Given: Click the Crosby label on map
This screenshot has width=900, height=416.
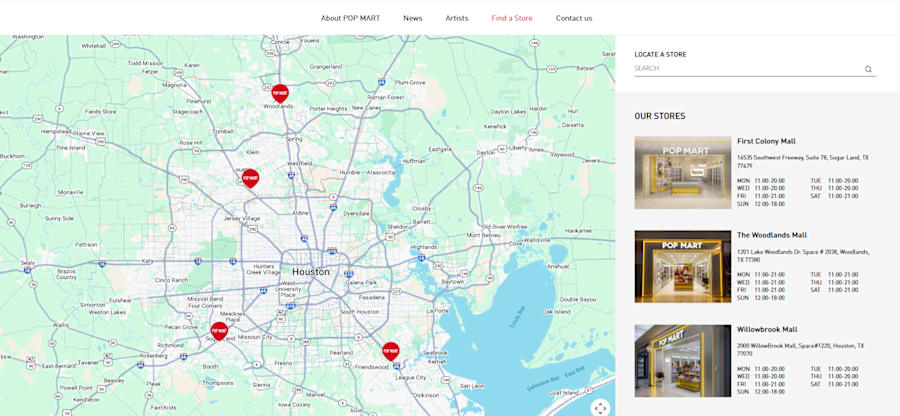Looking at the screenshot, I should (421, 209).
